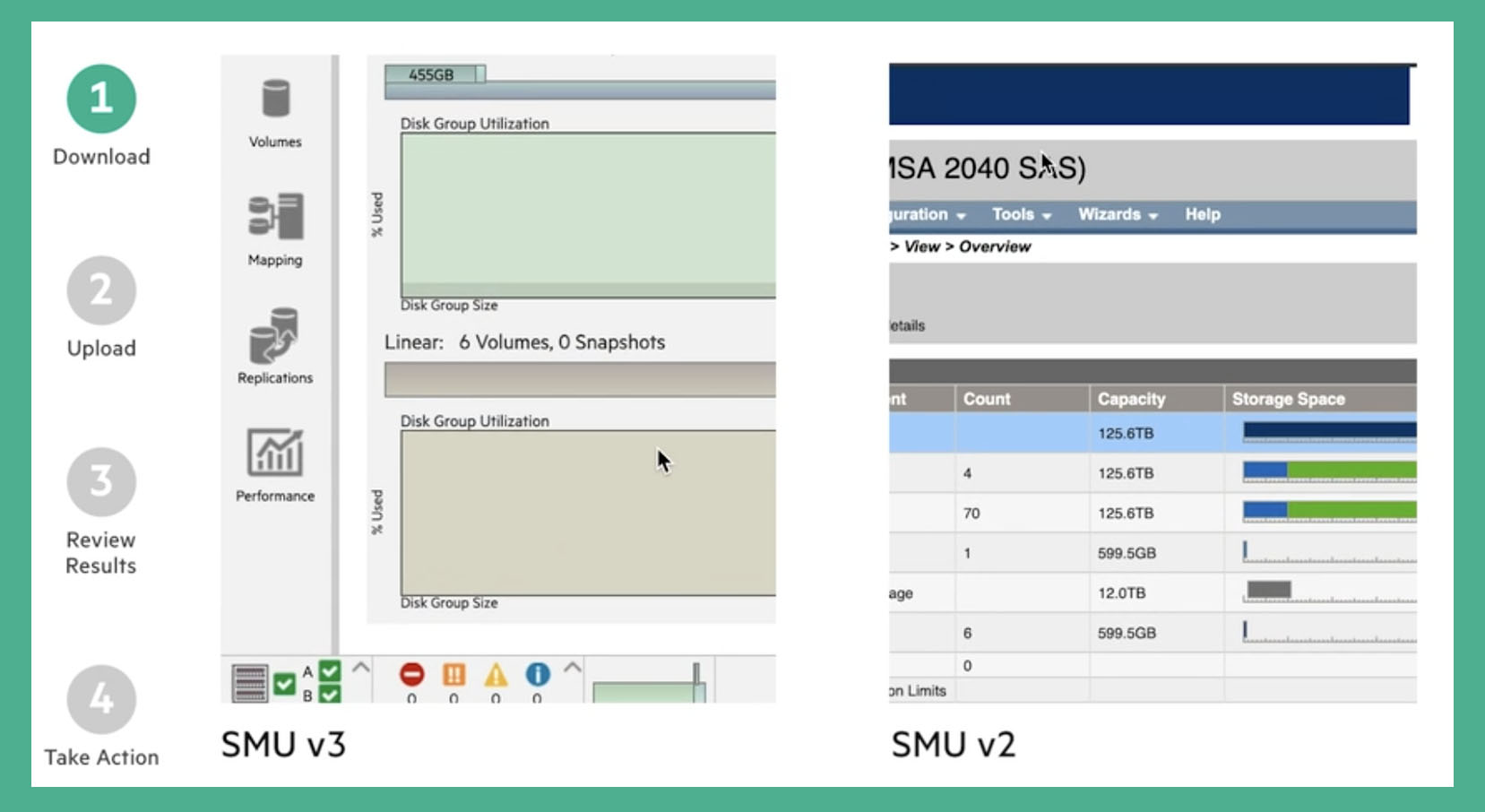Click 'Linear: 6 Volumes, 0 Snapshots' text
The image size is (1485, 812).
point(524,342)
